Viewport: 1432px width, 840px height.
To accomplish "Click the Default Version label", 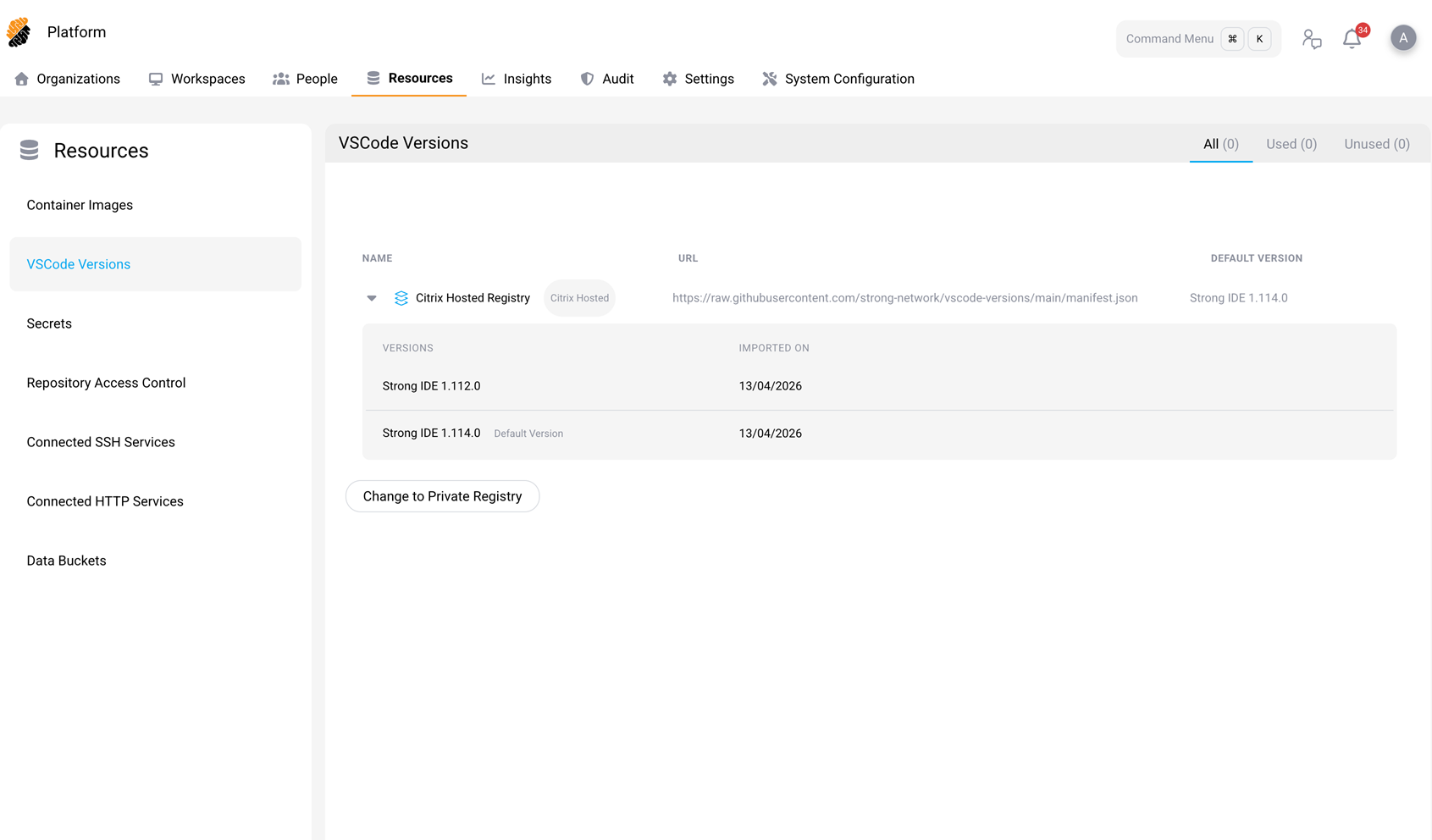I will tap(528, 434).
